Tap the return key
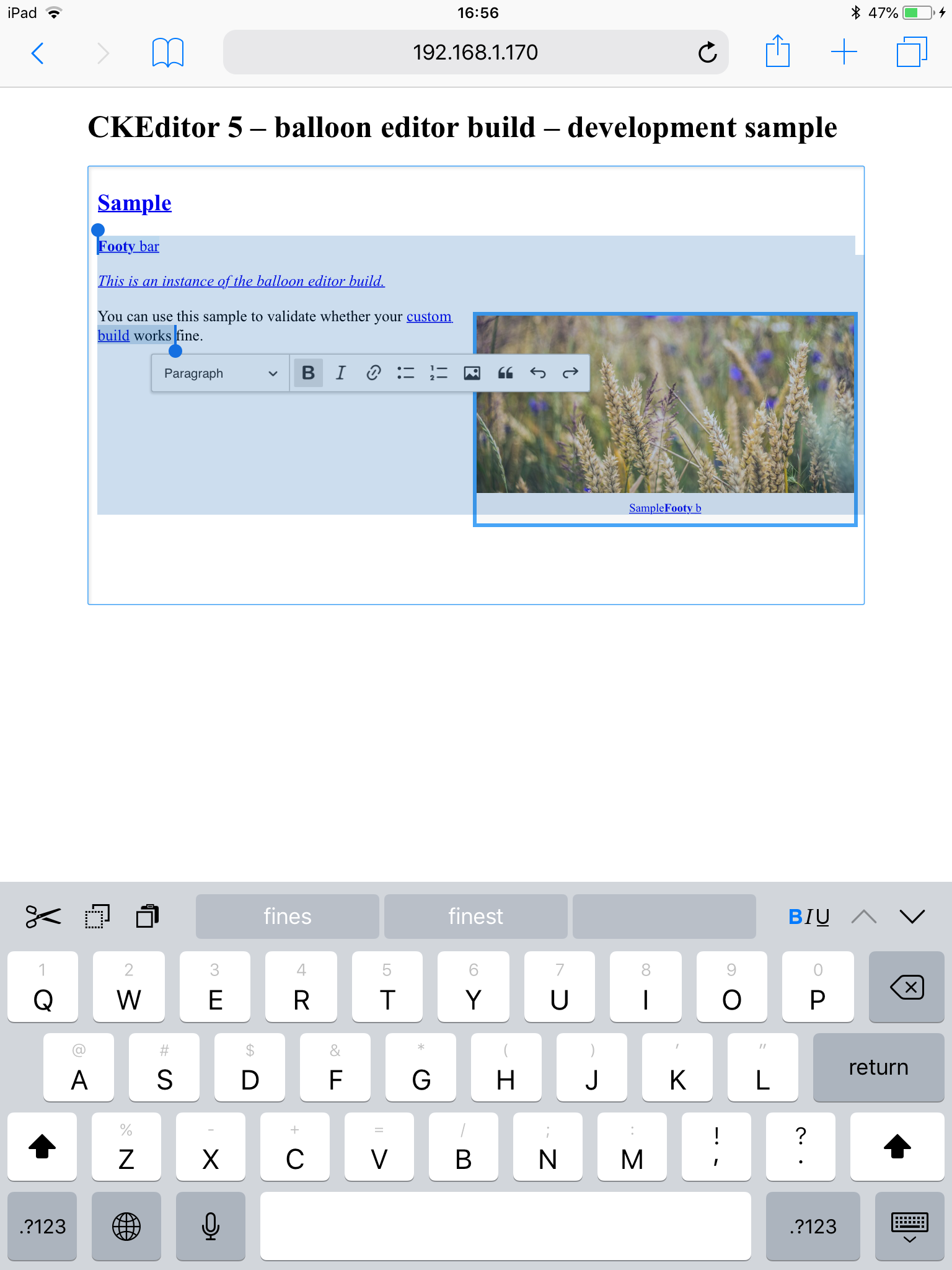 (879, 1067)
